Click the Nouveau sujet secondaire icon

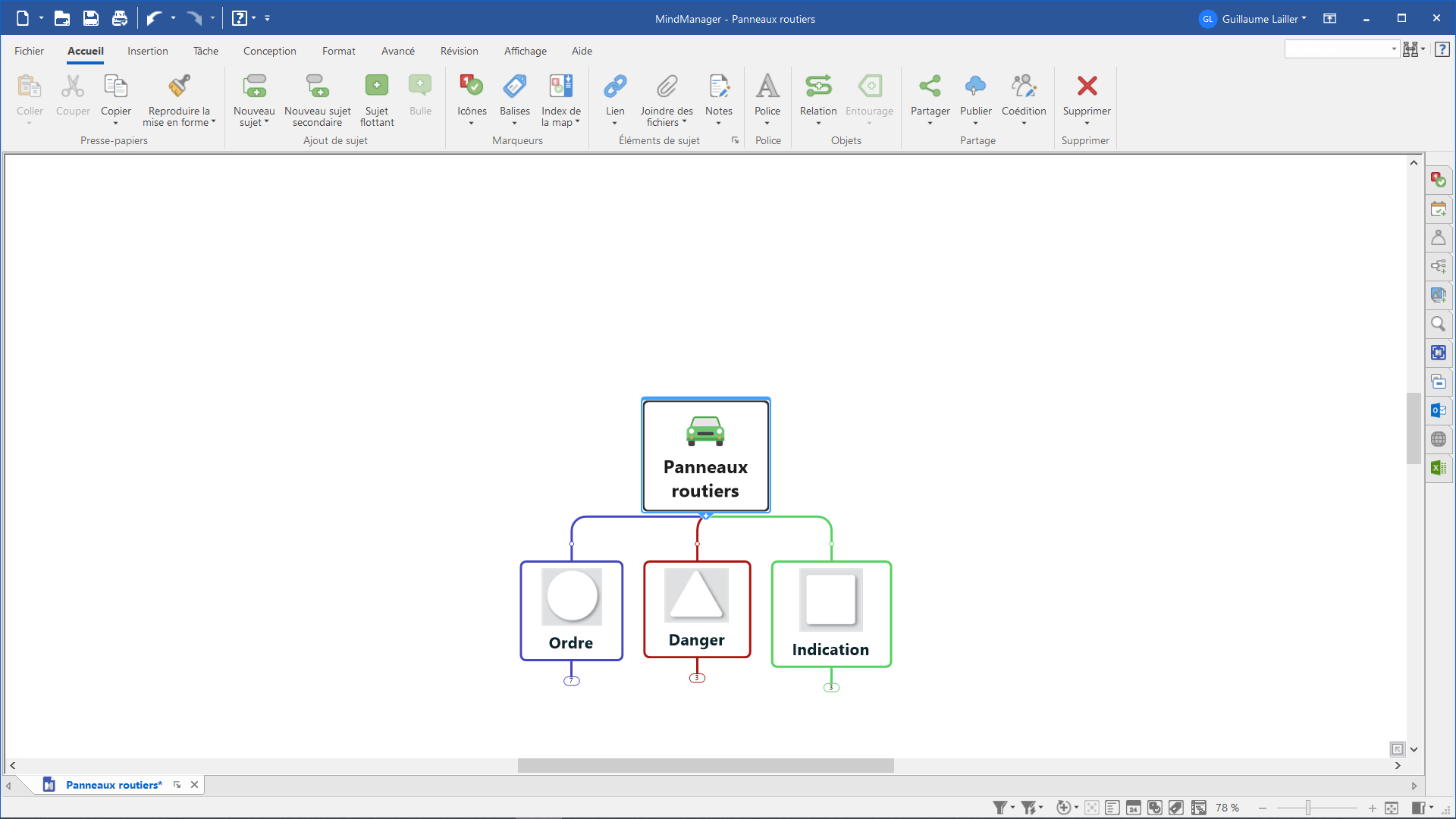317,86
